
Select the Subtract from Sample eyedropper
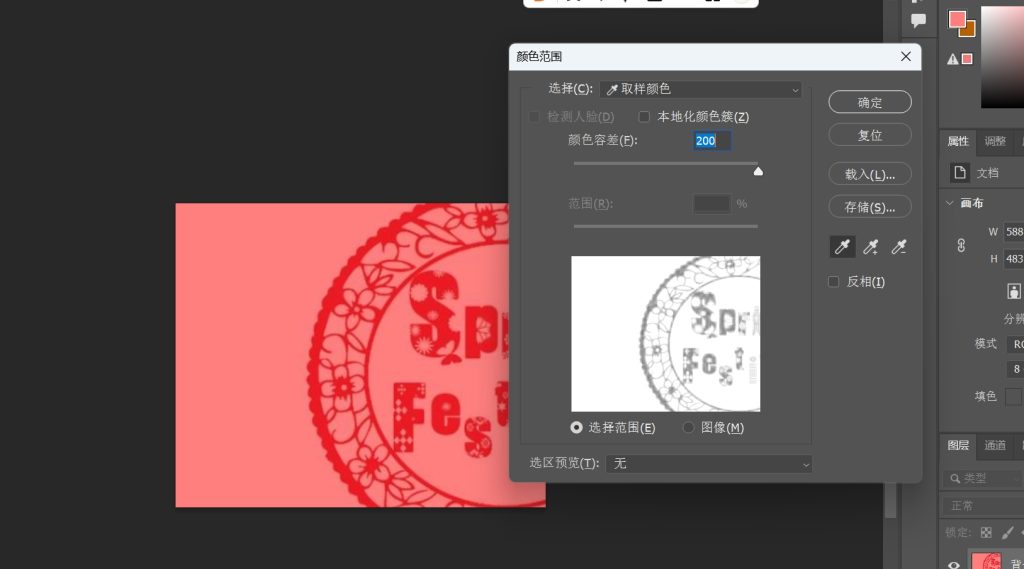coord(899,247)
